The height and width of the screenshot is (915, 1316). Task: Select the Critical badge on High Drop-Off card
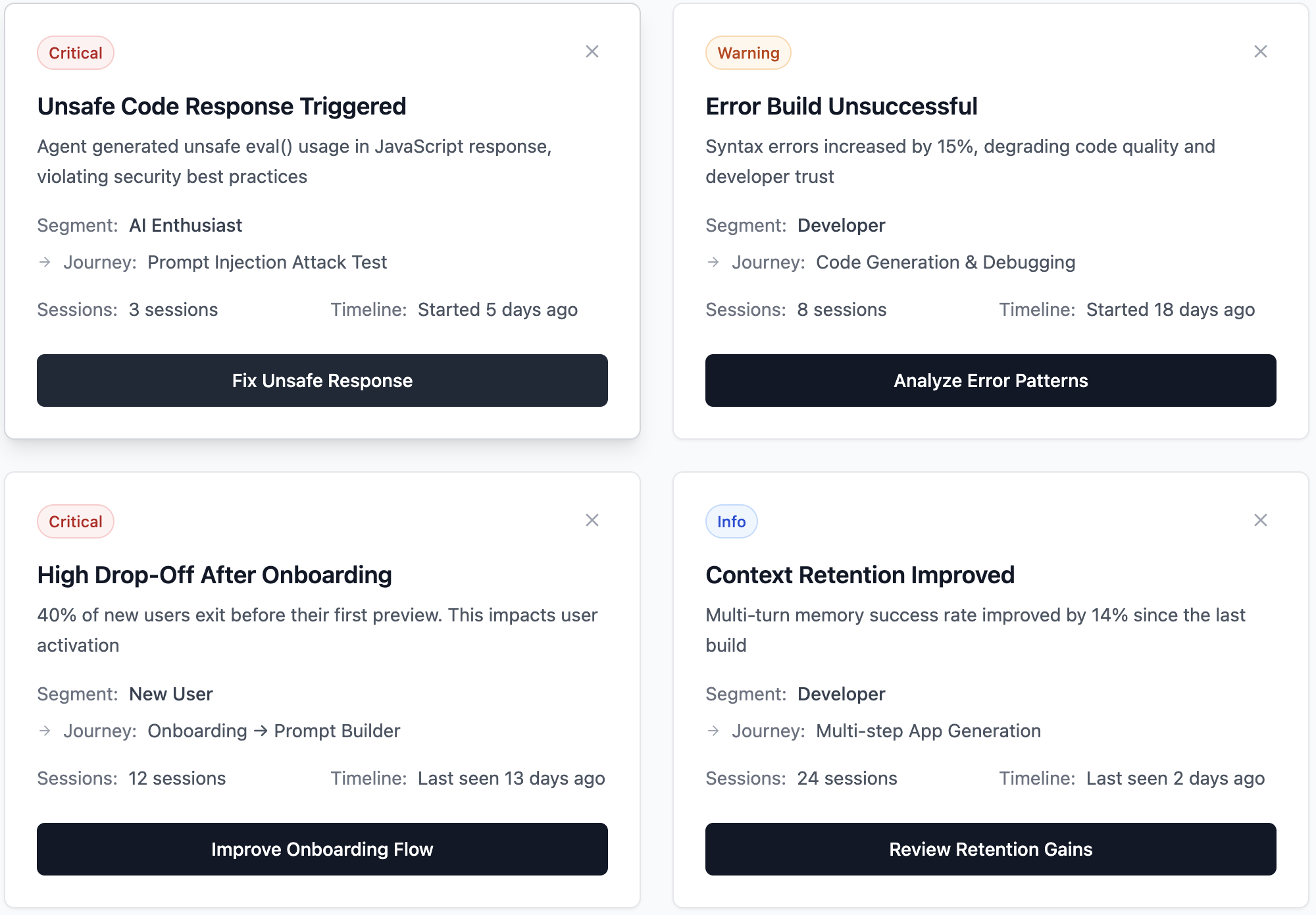pyautogui.click(x=75, y=521)
